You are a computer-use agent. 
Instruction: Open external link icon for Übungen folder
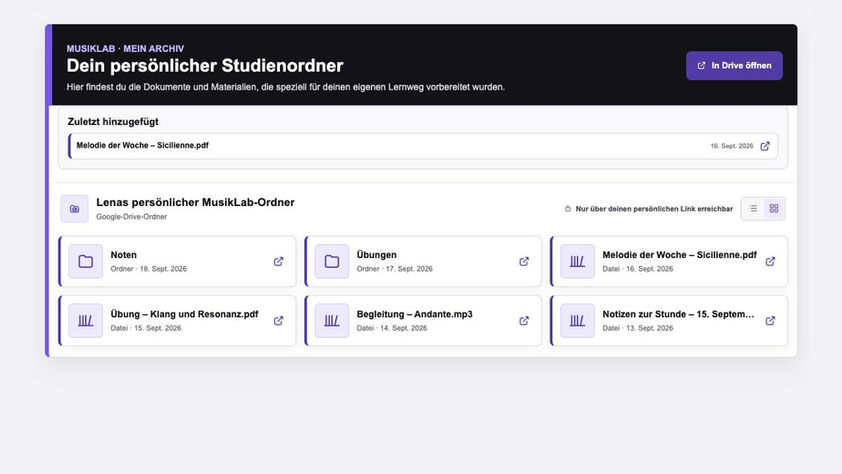point(524,261)
